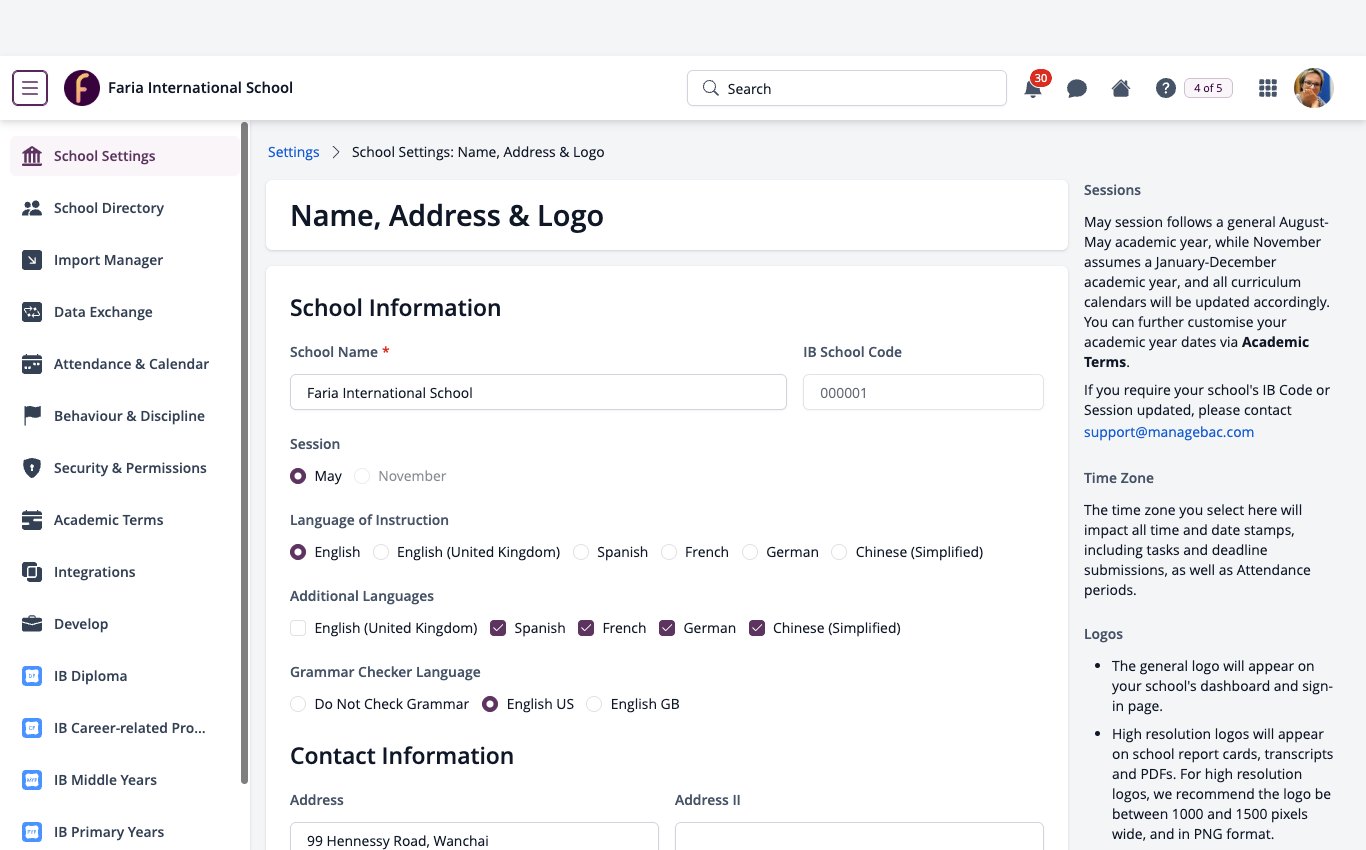Open Attendance & Calendar in sidebar
This screenshot has height=850, width=1366.
[x=125, y=364]
